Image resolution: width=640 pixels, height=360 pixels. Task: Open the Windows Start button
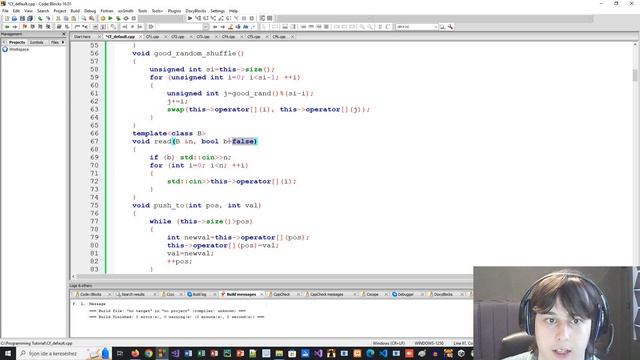tap(7, 353)
